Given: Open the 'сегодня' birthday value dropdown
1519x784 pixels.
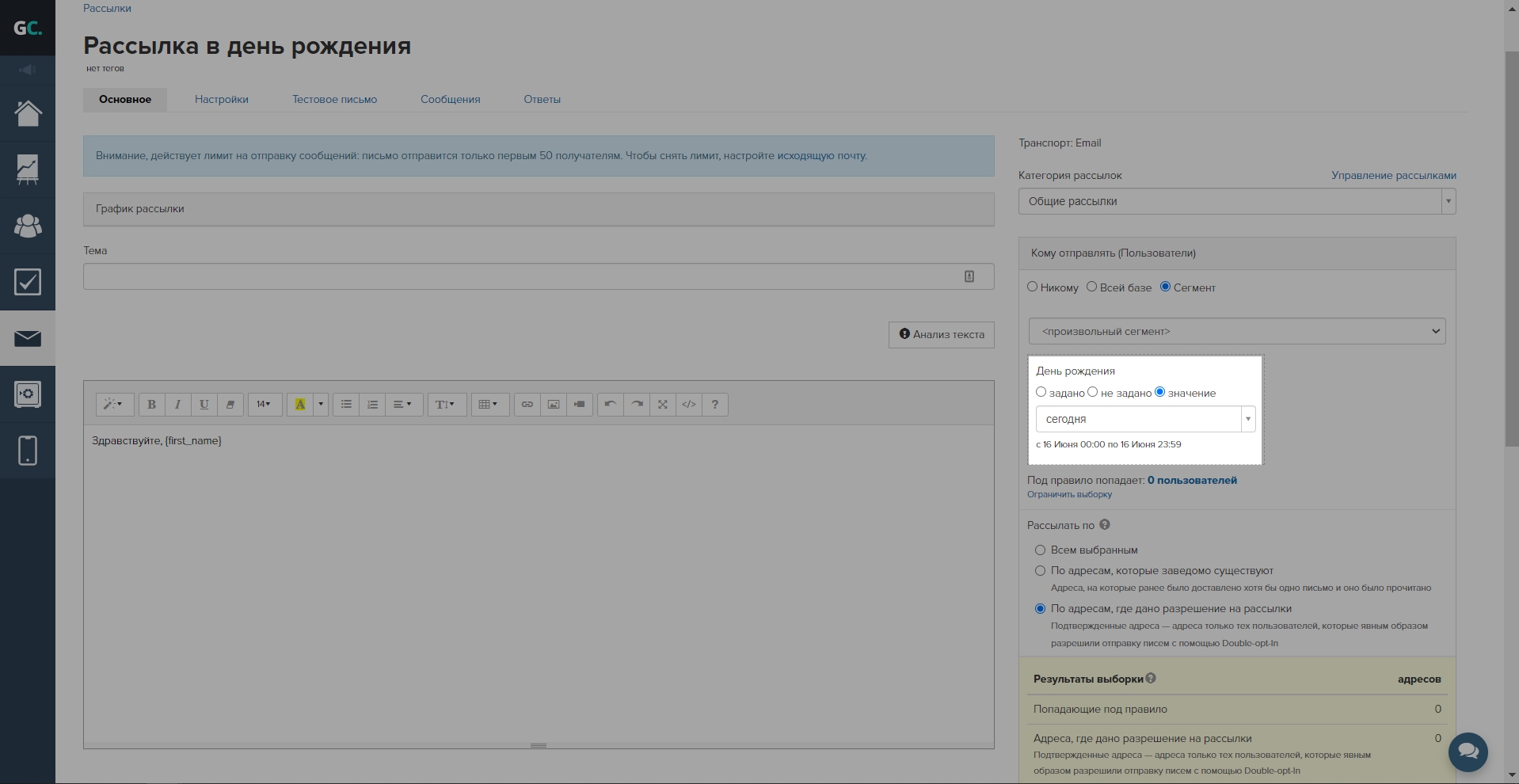Looking at the screenshot, I should click(x=1144, y=419).
